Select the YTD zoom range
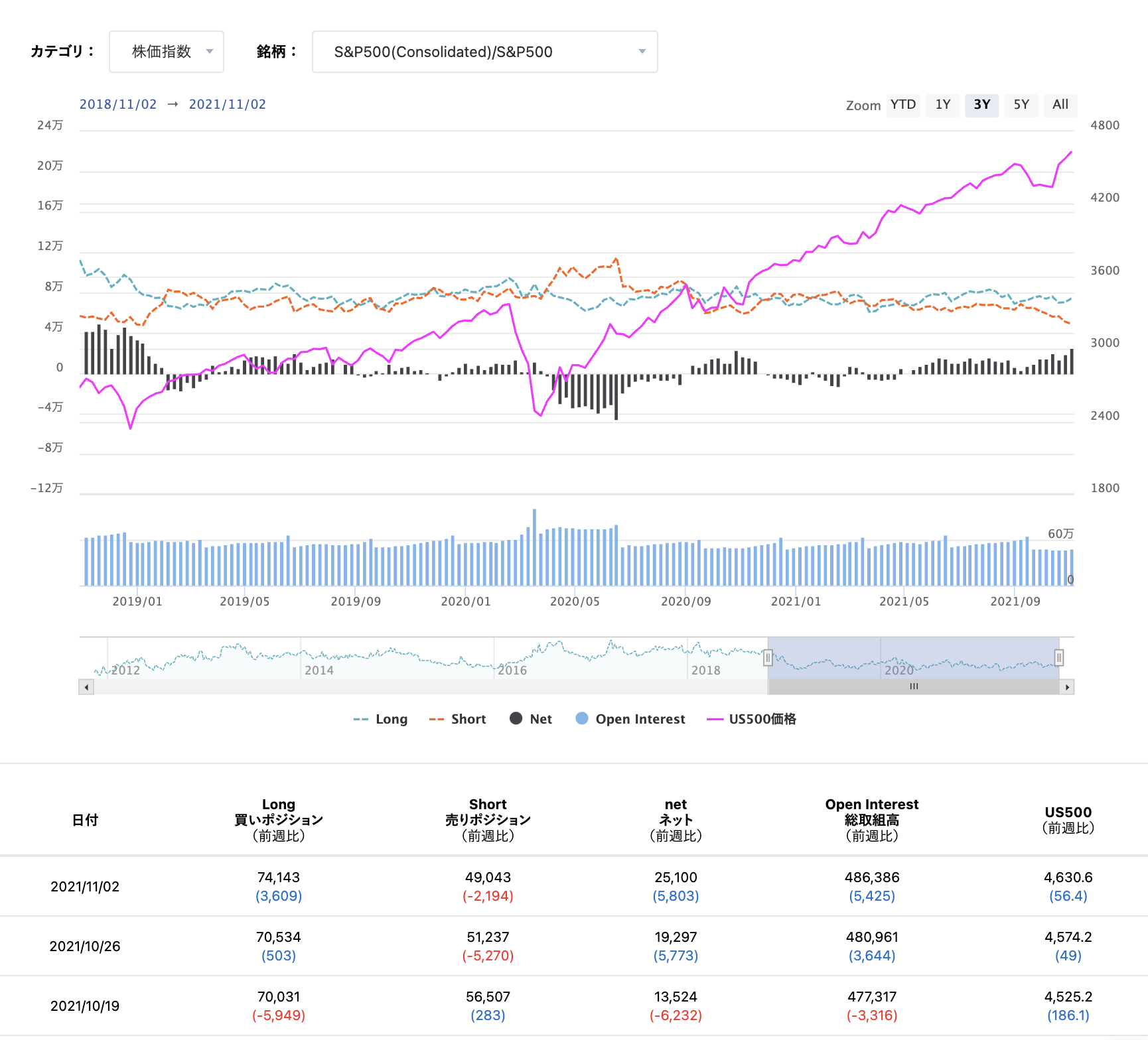This screenshot has width=1148, height=1040. click(x=902, y=105)
